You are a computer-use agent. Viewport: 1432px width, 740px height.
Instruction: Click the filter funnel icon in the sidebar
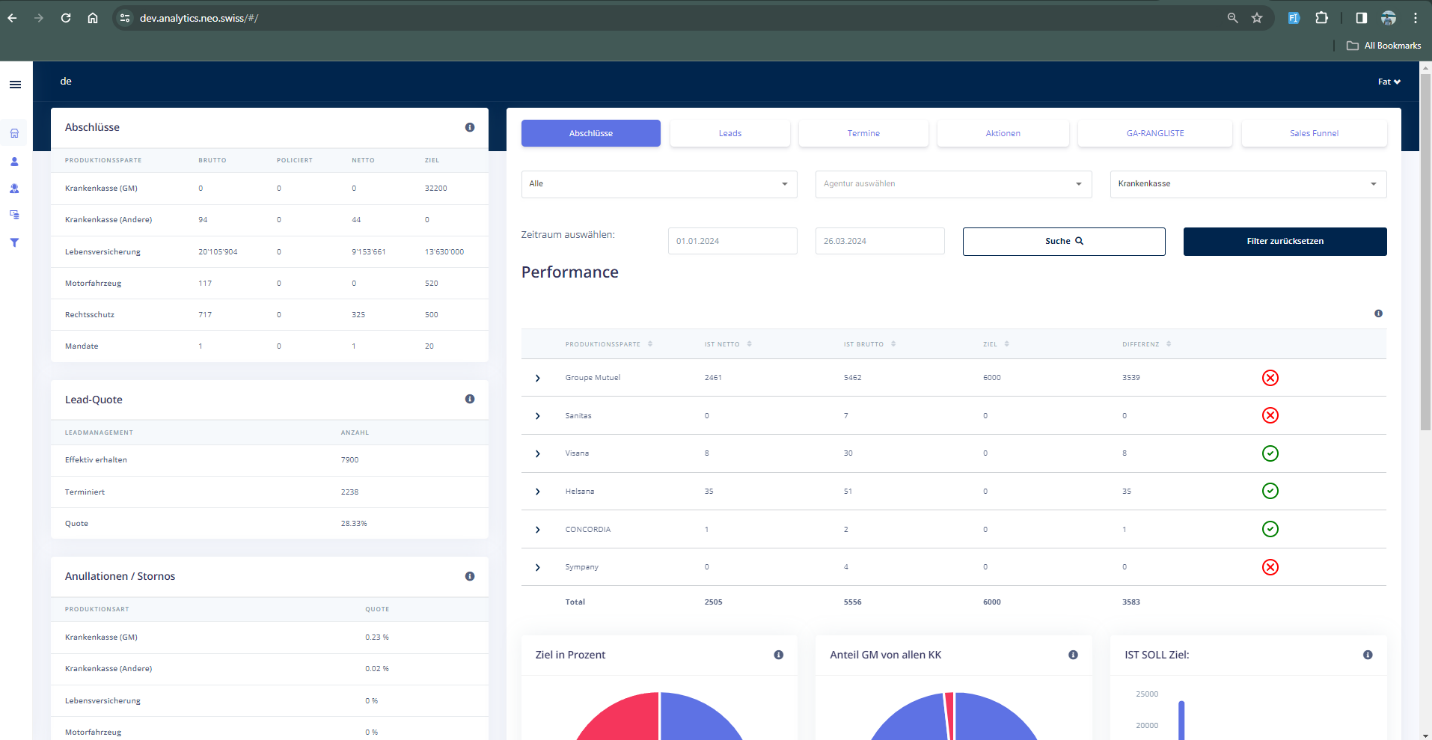(15, 242)
